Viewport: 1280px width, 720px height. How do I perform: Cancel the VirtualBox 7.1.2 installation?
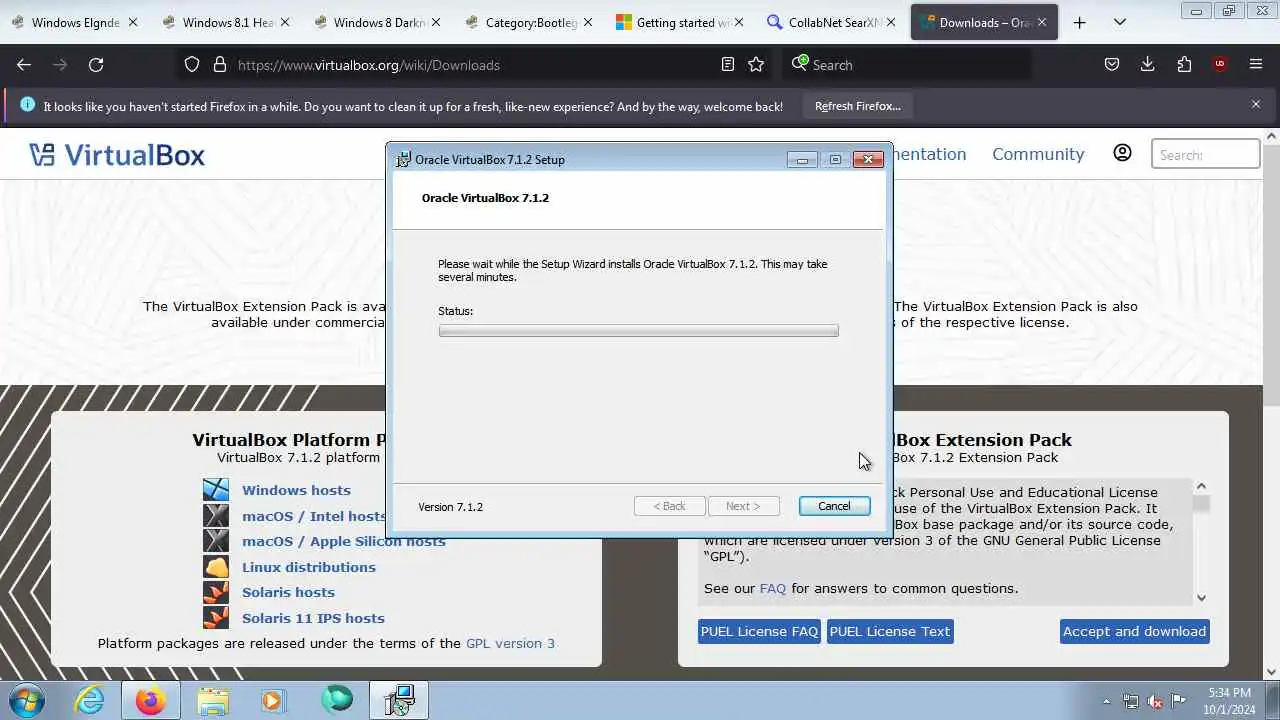(834, 506)
